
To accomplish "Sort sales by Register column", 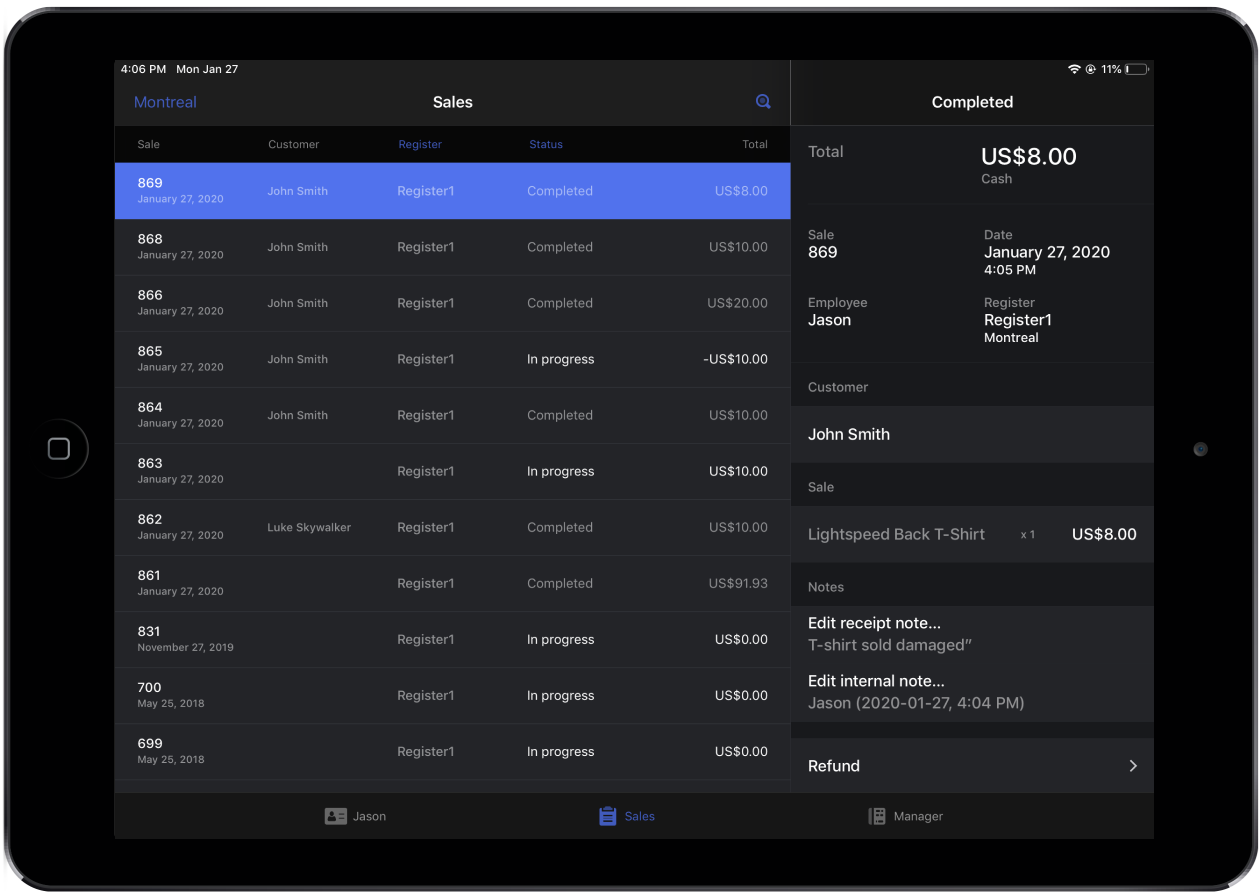I will (x=420, y=144).
